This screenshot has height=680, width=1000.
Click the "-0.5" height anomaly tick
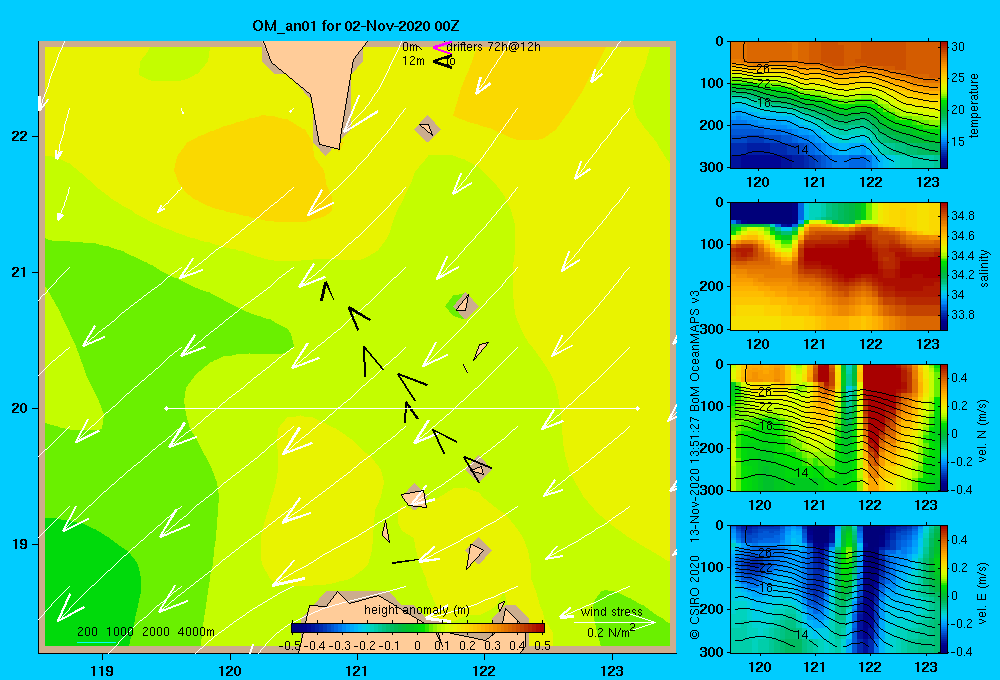point(289,646)
